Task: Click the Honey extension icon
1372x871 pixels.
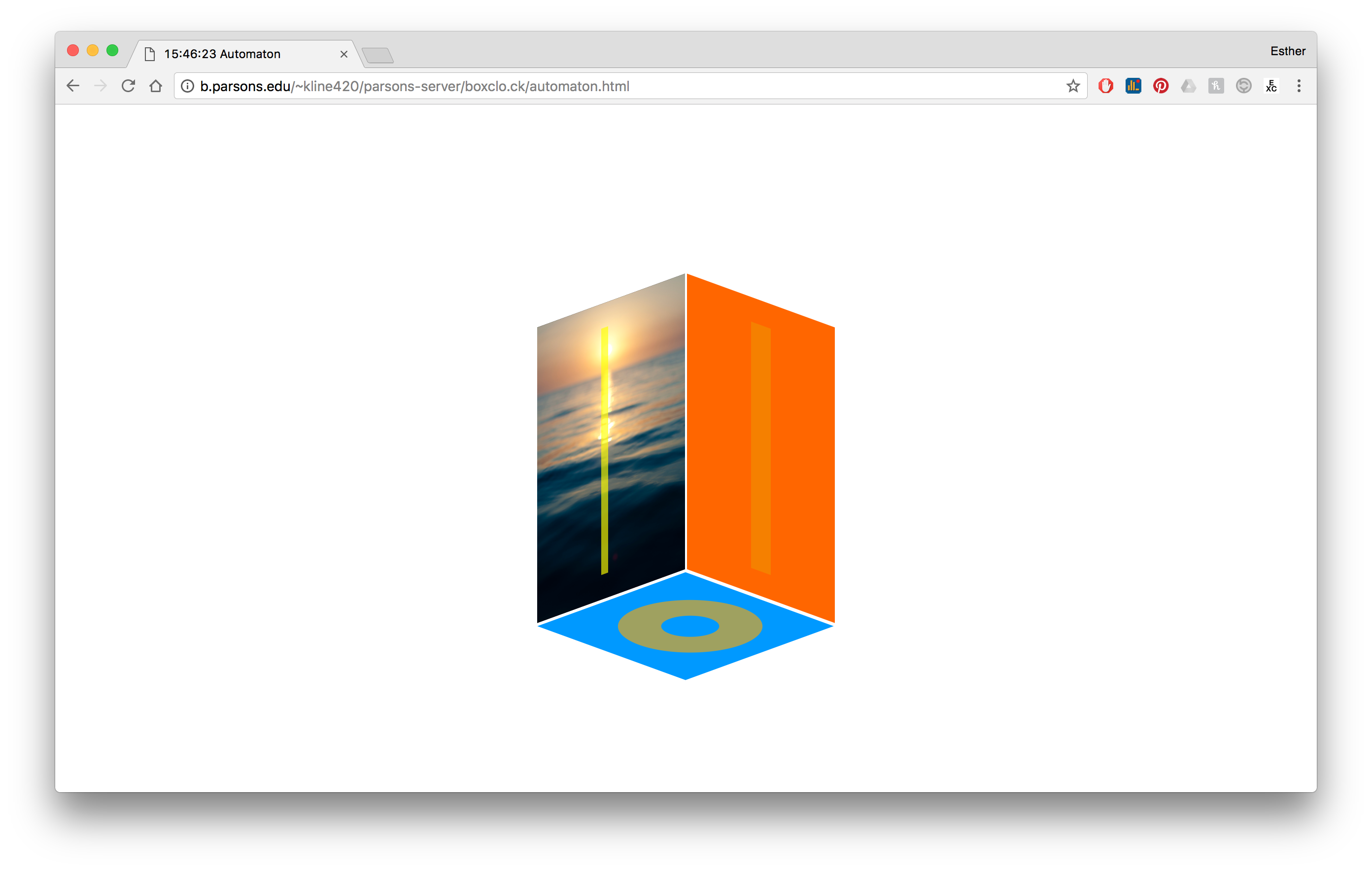Action: (1216, 86)
